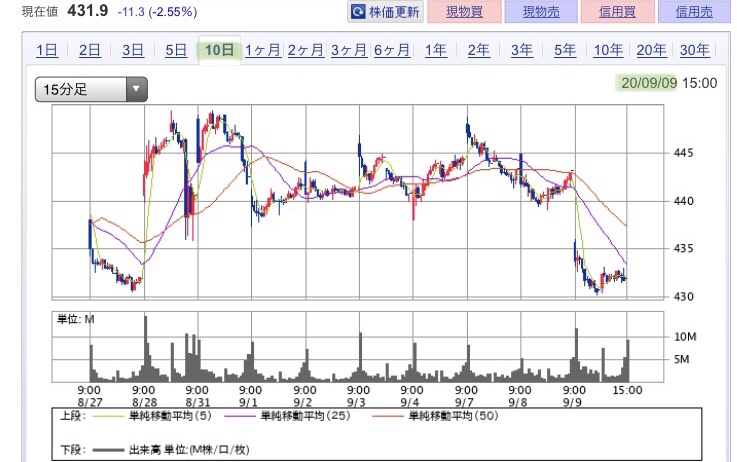Open the 信用買 margin buy link
The image size is (737, 462).
coord(618,12)
